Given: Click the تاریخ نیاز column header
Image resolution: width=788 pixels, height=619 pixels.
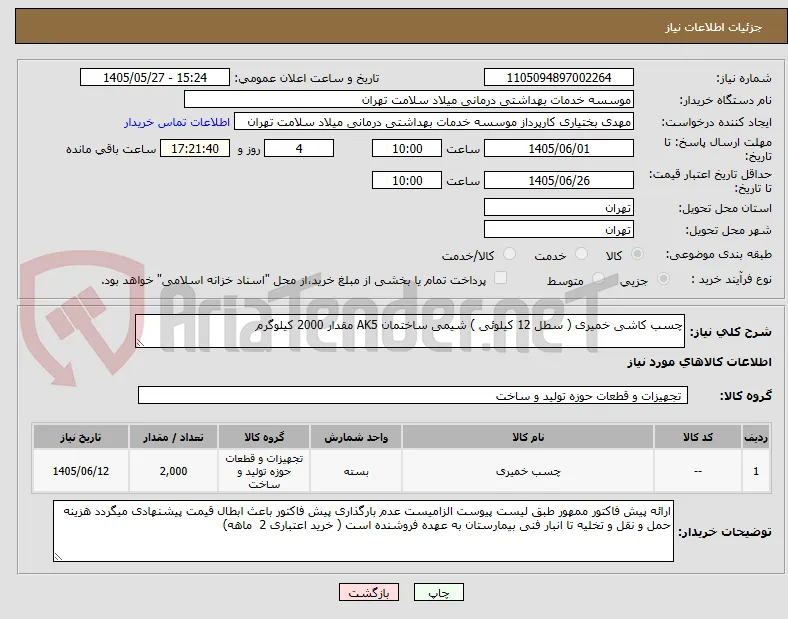Looking at the screenshot, I should (80, 437).
